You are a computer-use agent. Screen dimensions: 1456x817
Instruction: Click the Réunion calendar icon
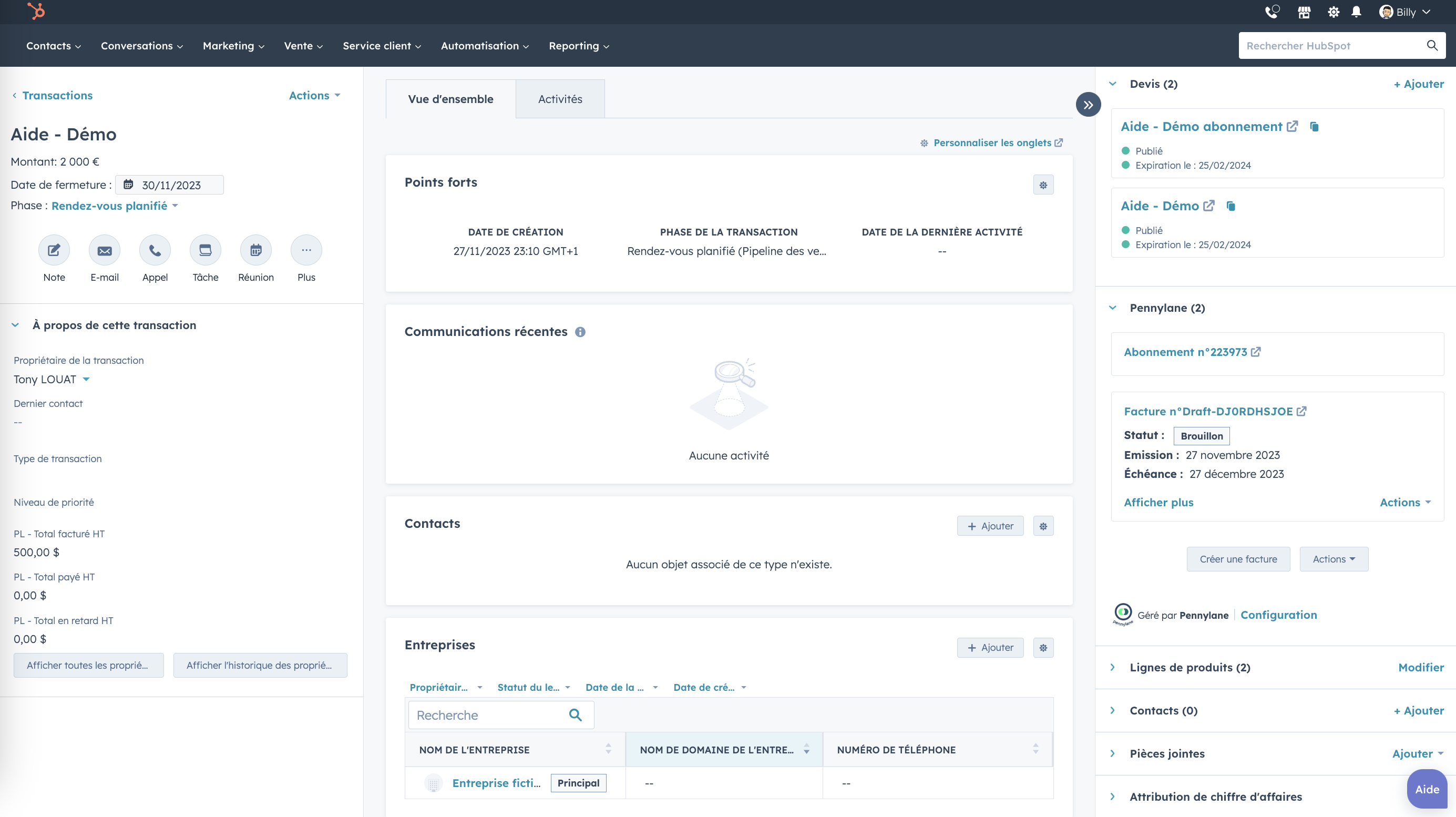pos(256,250)
